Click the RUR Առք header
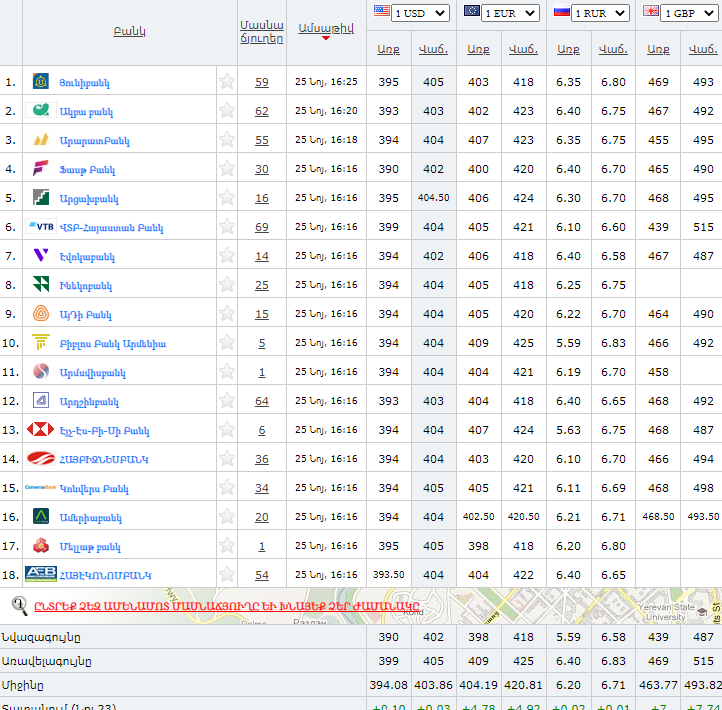 pyautogui.click(x=568, y=49)
